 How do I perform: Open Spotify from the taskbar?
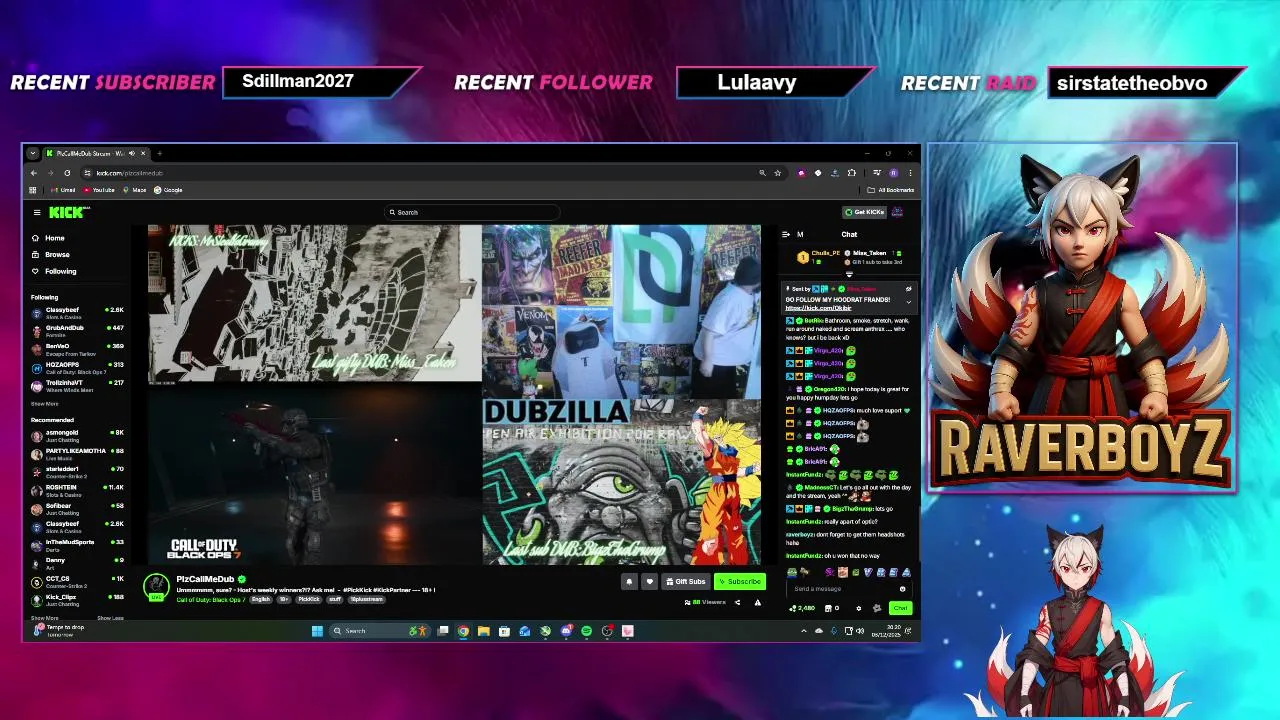pos(586,631)
